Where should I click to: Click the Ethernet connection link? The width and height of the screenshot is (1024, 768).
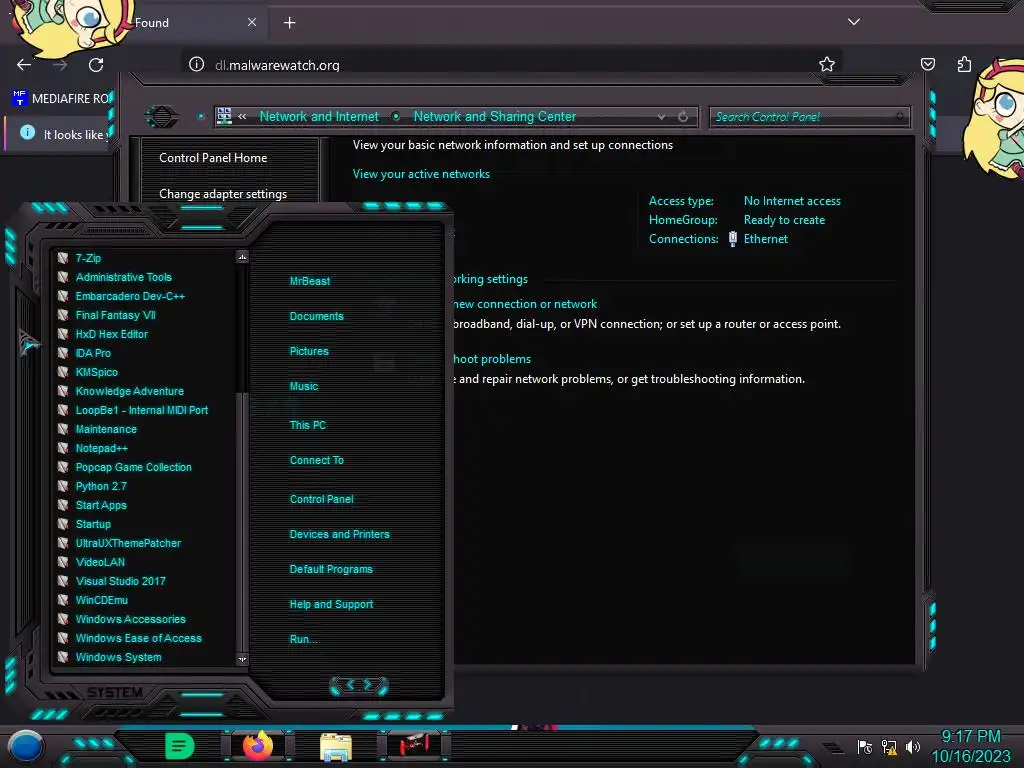tap(765, 239)
